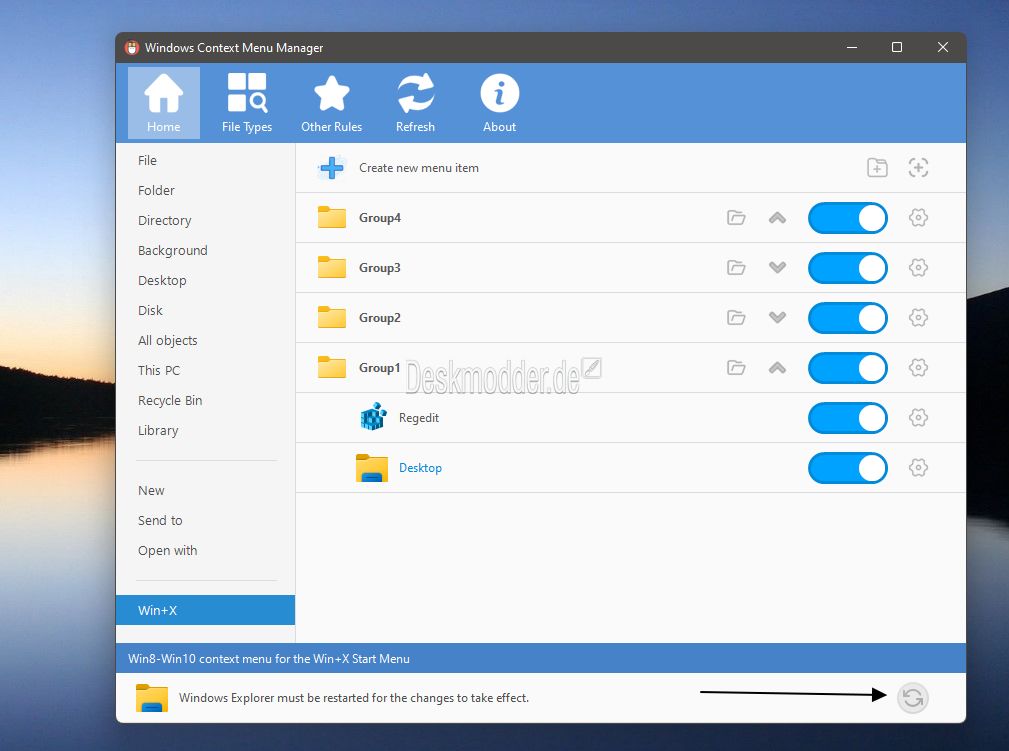Open the About info page

499,103
